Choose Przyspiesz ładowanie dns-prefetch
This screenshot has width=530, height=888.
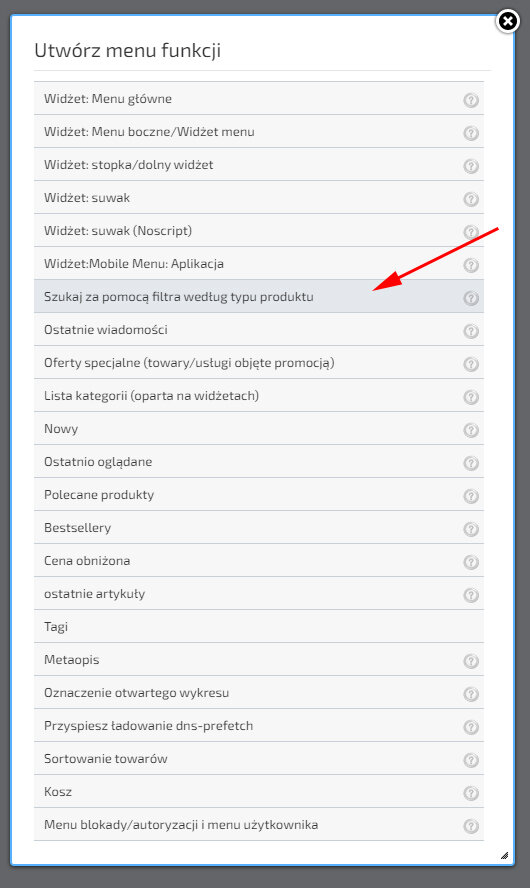pos(259,725)
